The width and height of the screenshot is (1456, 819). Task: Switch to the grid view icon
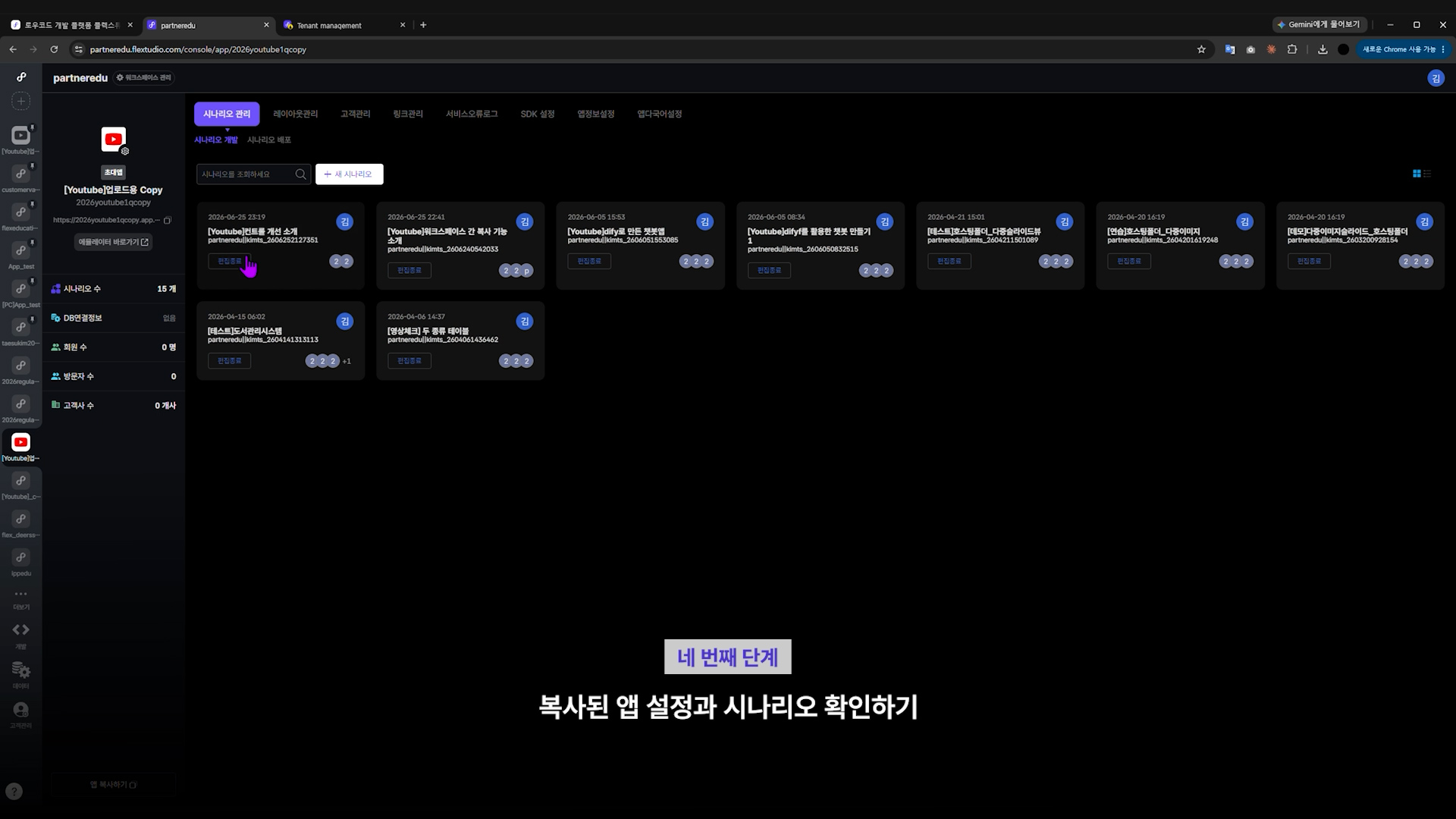tap(1417, 174)
